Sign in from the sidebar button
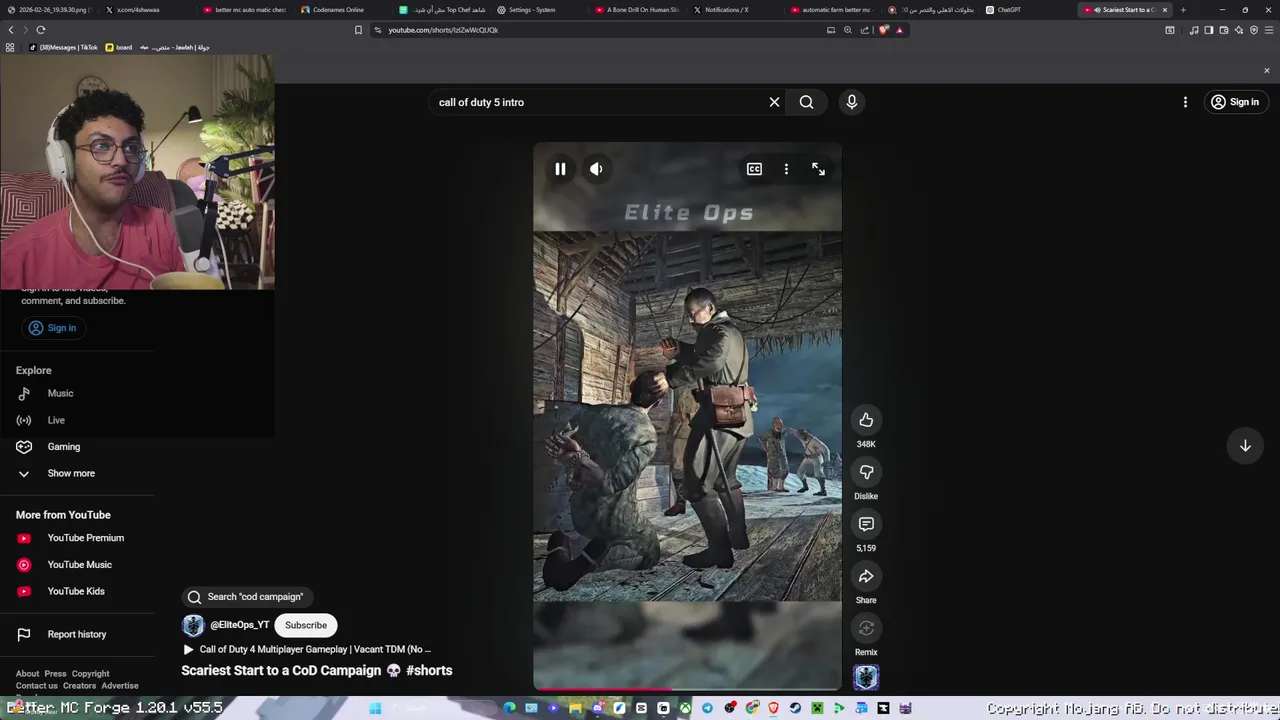The height and width of the screenshot is (720, 1280). [52, 328]
